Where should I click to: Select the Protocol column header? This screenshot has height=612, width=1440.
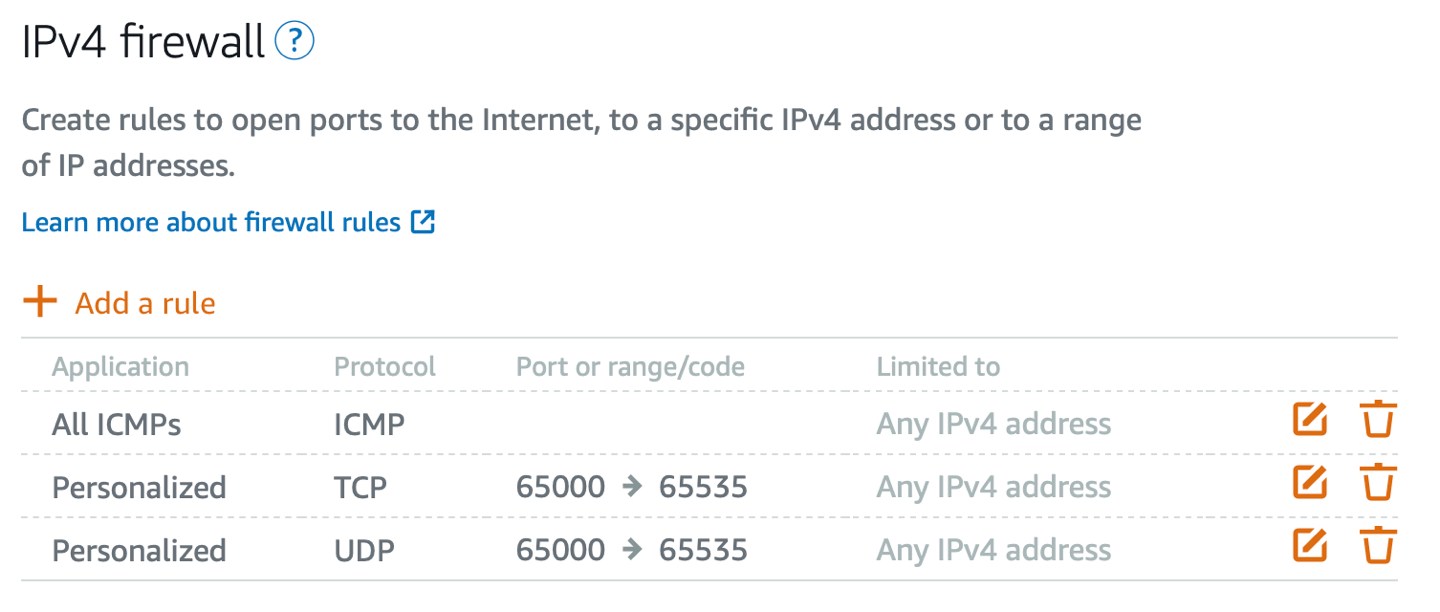[x=385, y=366]
